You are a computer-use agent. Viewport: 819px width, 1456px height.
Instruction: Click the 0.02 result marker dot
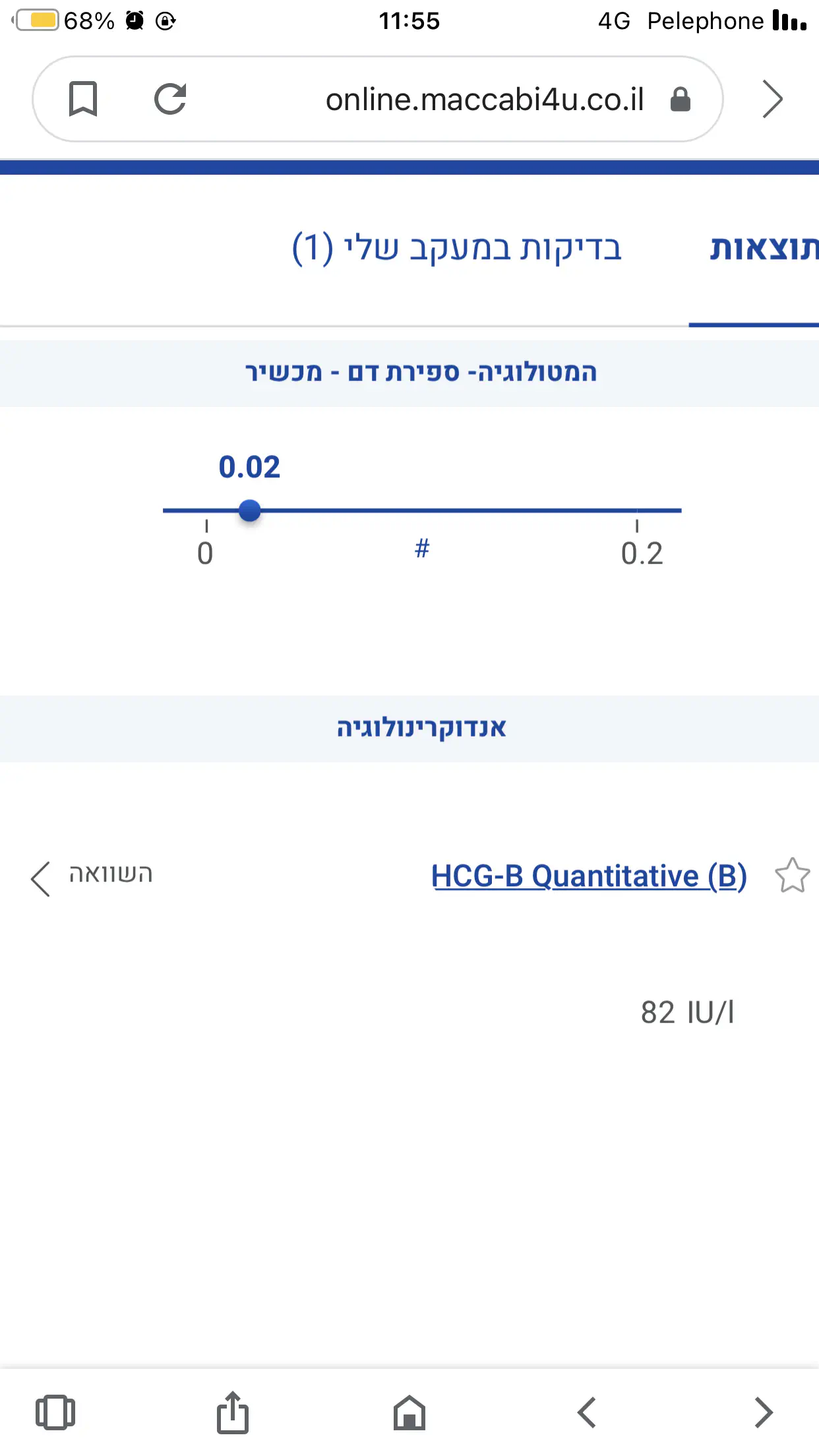click(x=249, y=510)
